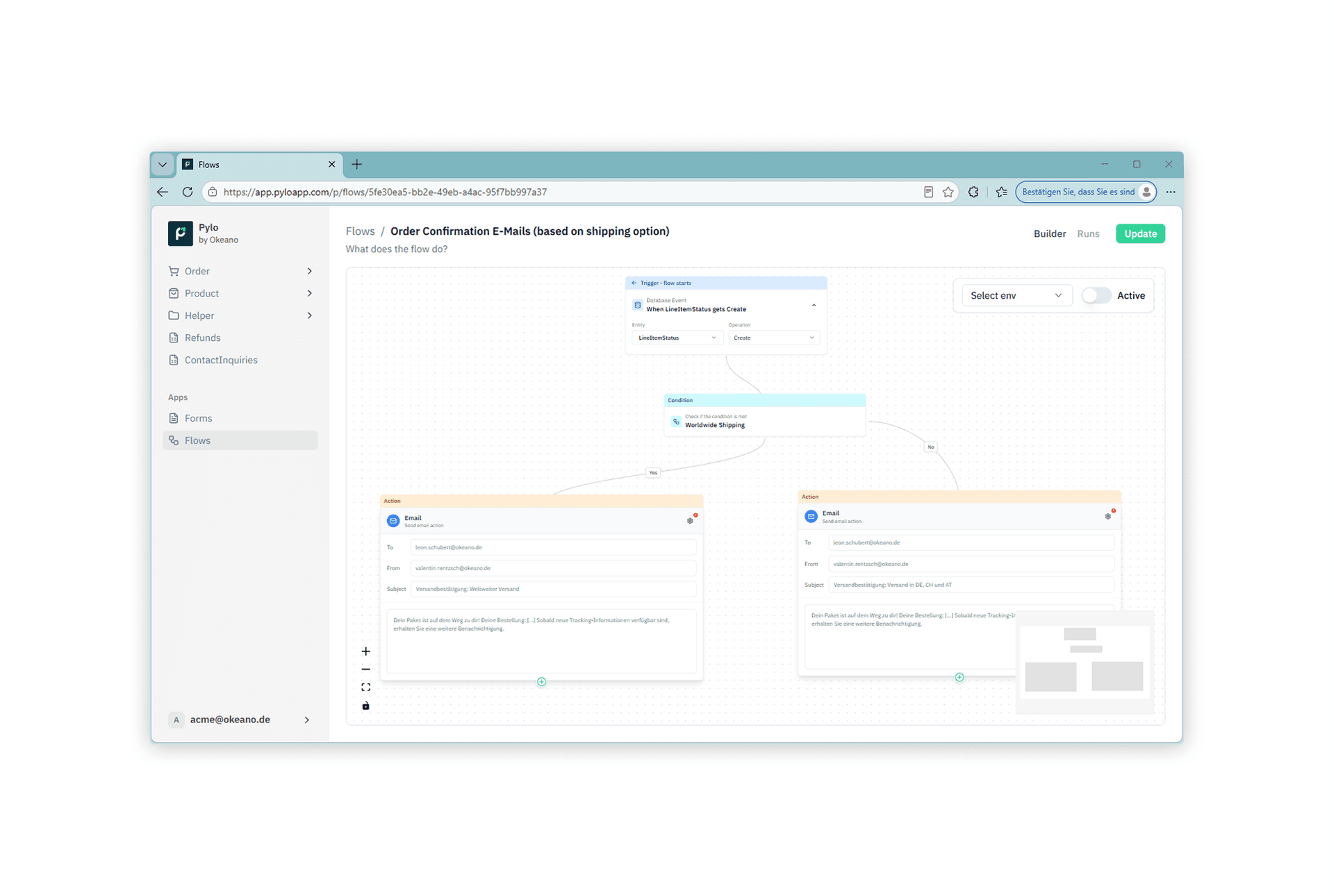This screenshot has height=896, width=1334.
Task: Open the Select env dropdown
Action: (x=1016, y=295)
